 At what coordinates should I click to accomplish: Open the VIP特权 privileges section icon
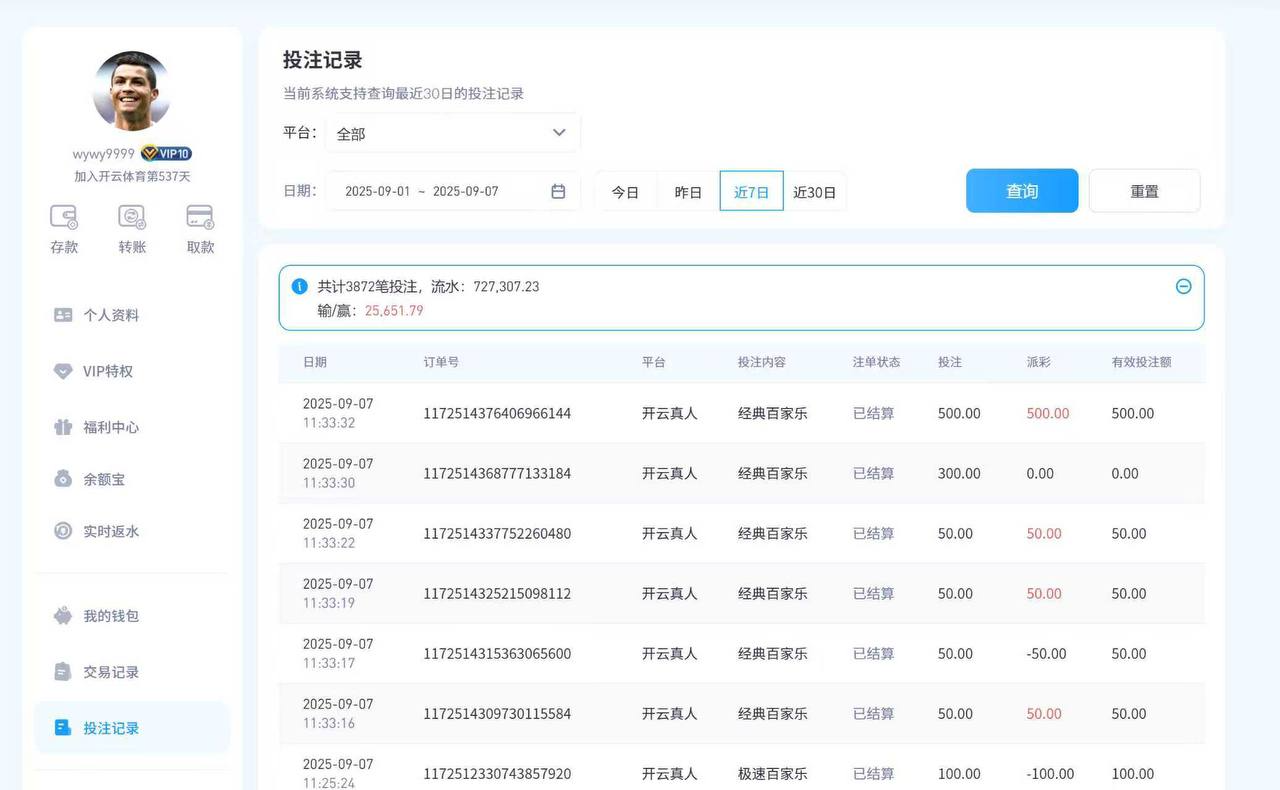pos(65,371)
